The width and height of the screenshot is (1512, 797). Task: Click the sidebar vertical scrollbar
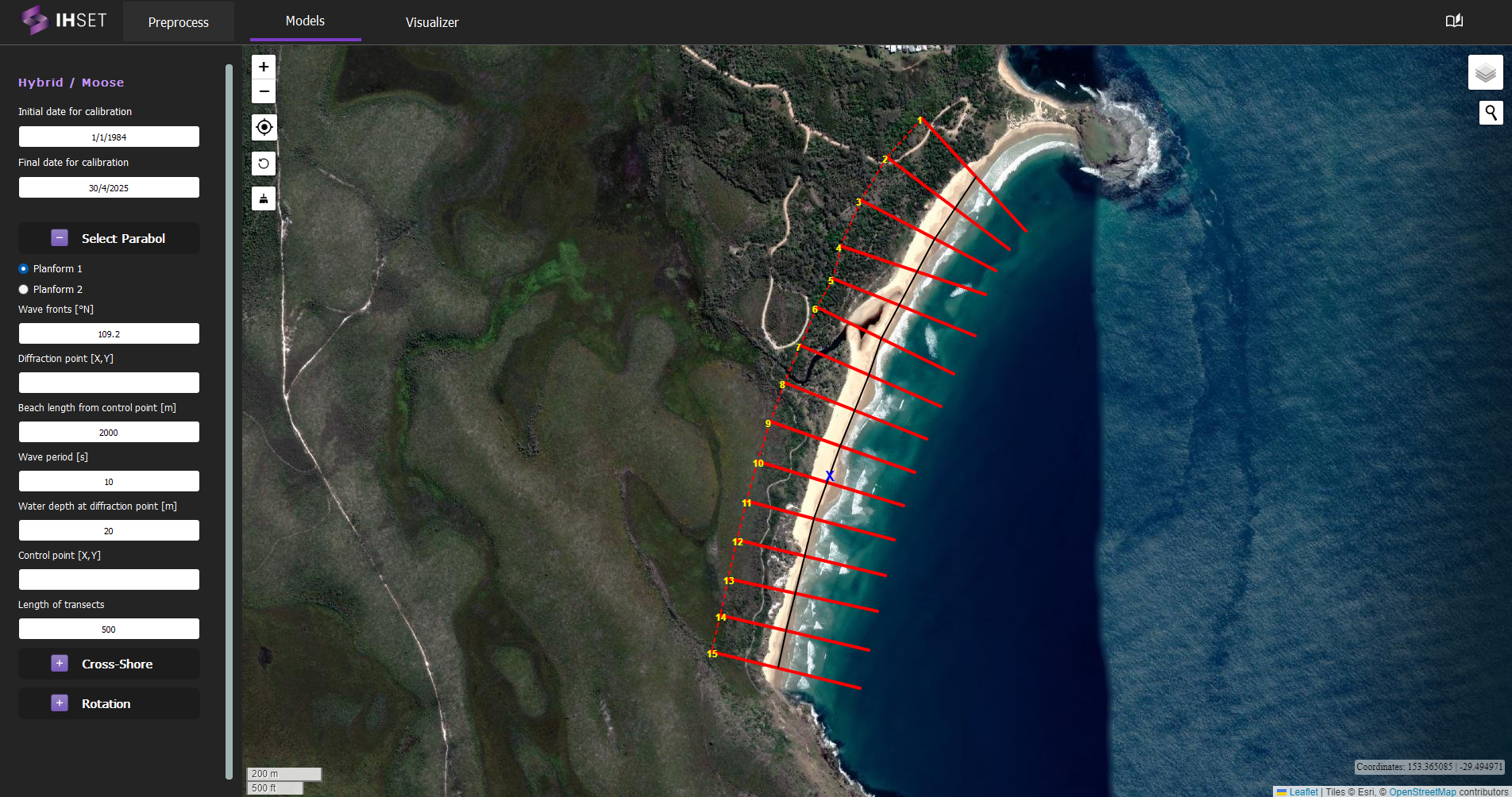point(229,421)
